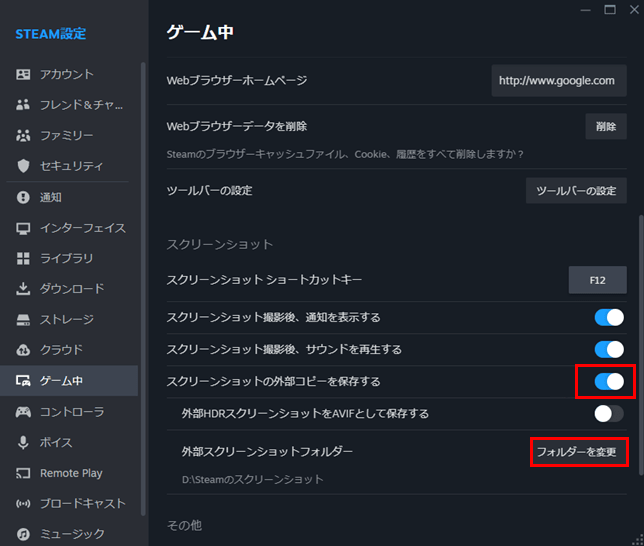Click the その他 section heading
Screen dimensions: 644x546
(184, 525)
